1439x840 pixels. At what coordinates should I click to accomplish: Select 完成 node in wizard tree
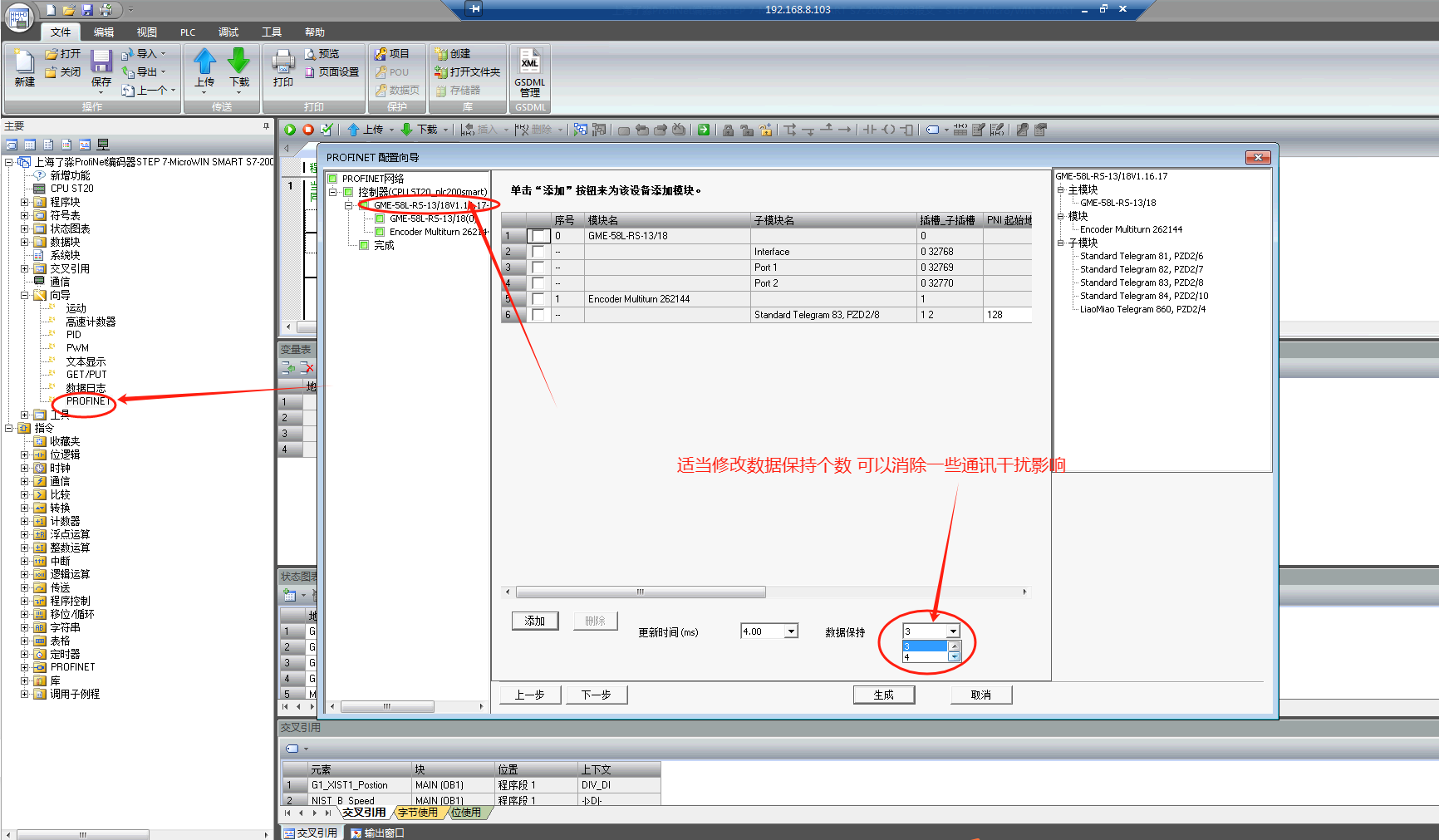(384, 245)
